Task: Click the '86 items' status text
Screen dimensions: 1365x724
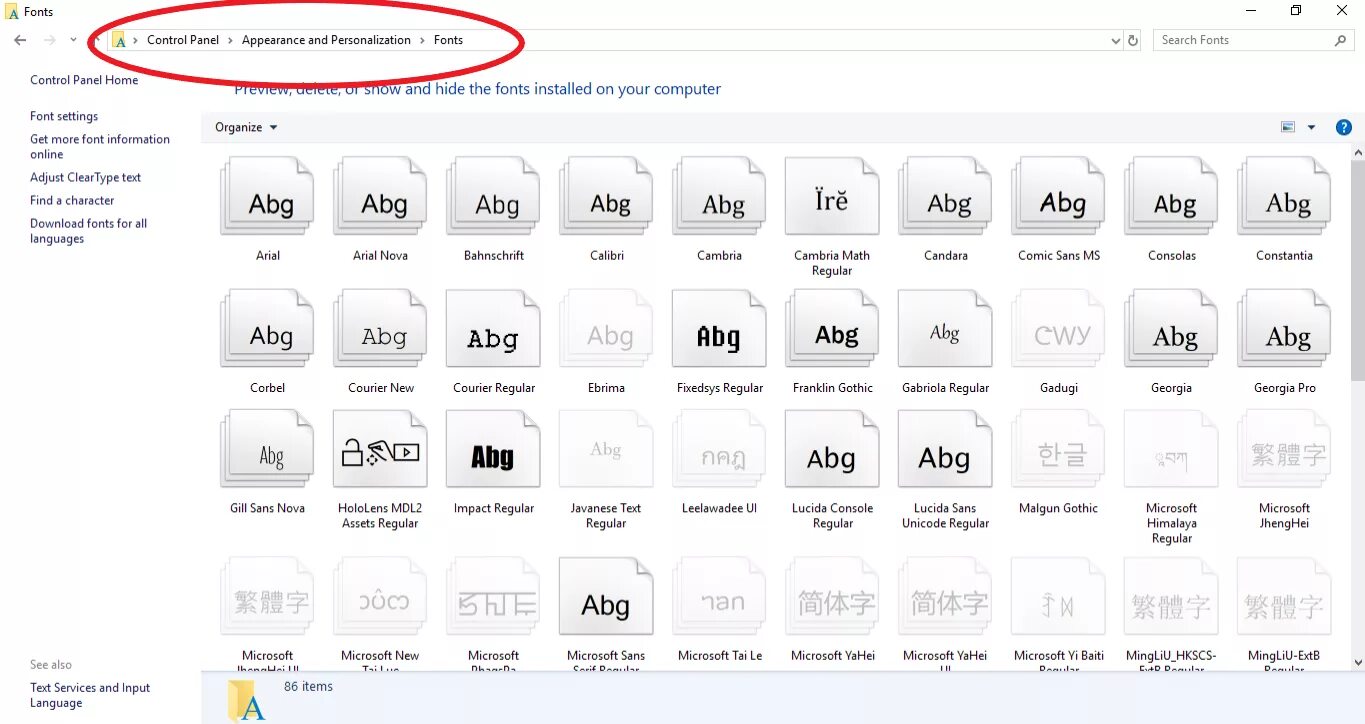Action: pyautogui.click(x=308, y=686)
